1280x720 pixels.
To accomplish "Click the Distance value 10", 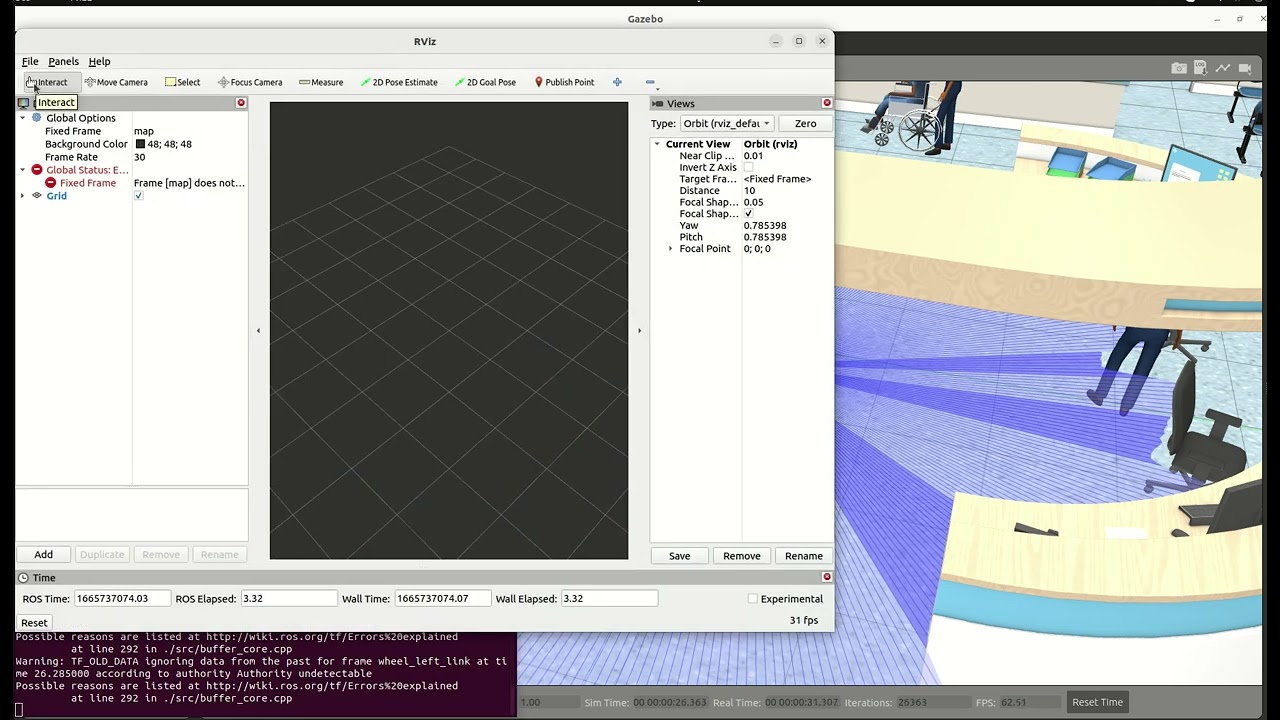I will (749, 191).
